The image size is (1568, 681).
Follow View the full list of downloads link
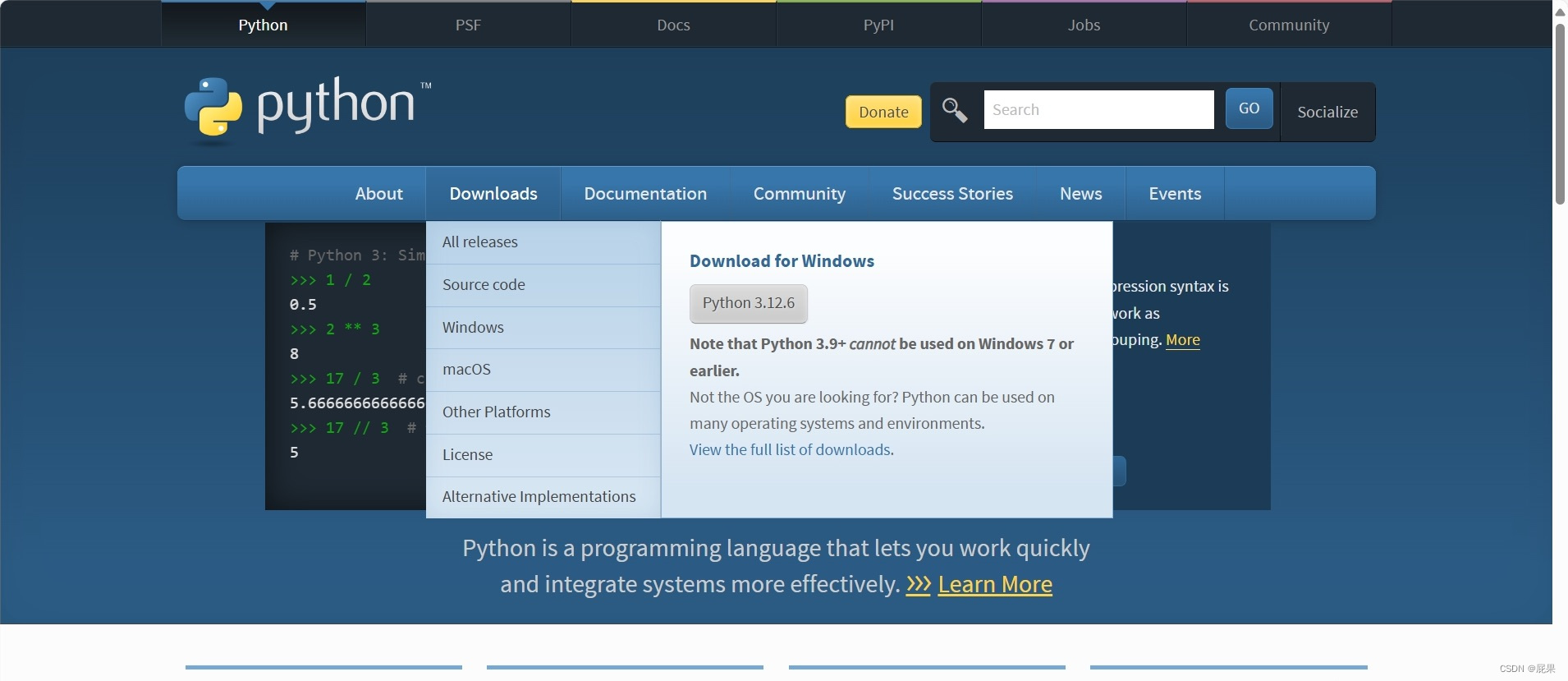[791, 449]
